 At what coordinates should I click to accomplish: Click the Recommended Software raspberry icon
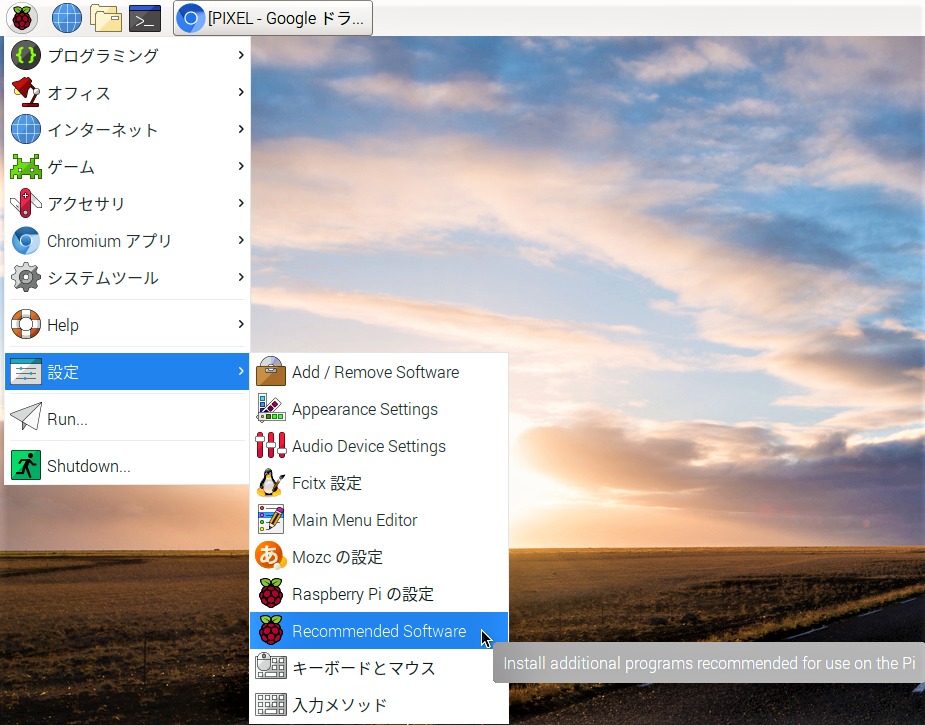(271, 630)
